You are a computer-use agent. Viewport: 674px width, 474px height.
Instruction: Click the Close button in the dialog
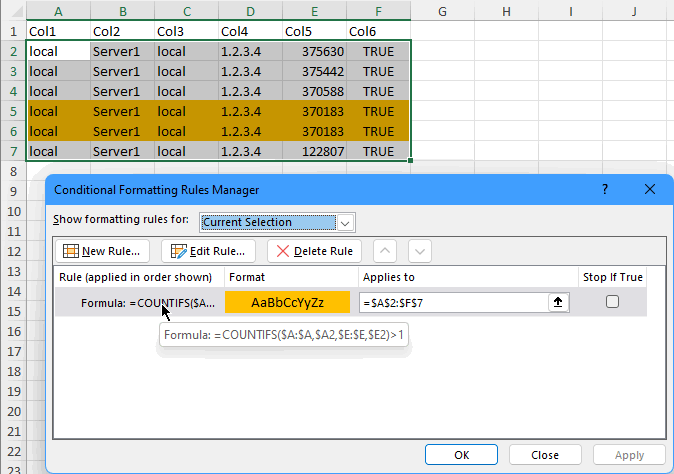point(545,455)
